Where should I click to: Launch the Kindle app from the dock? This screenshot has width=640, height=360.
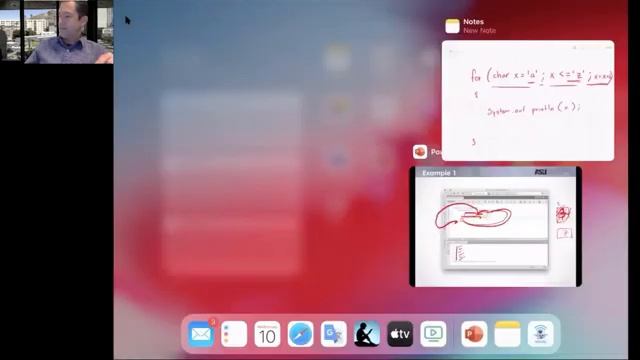[367, 334]
